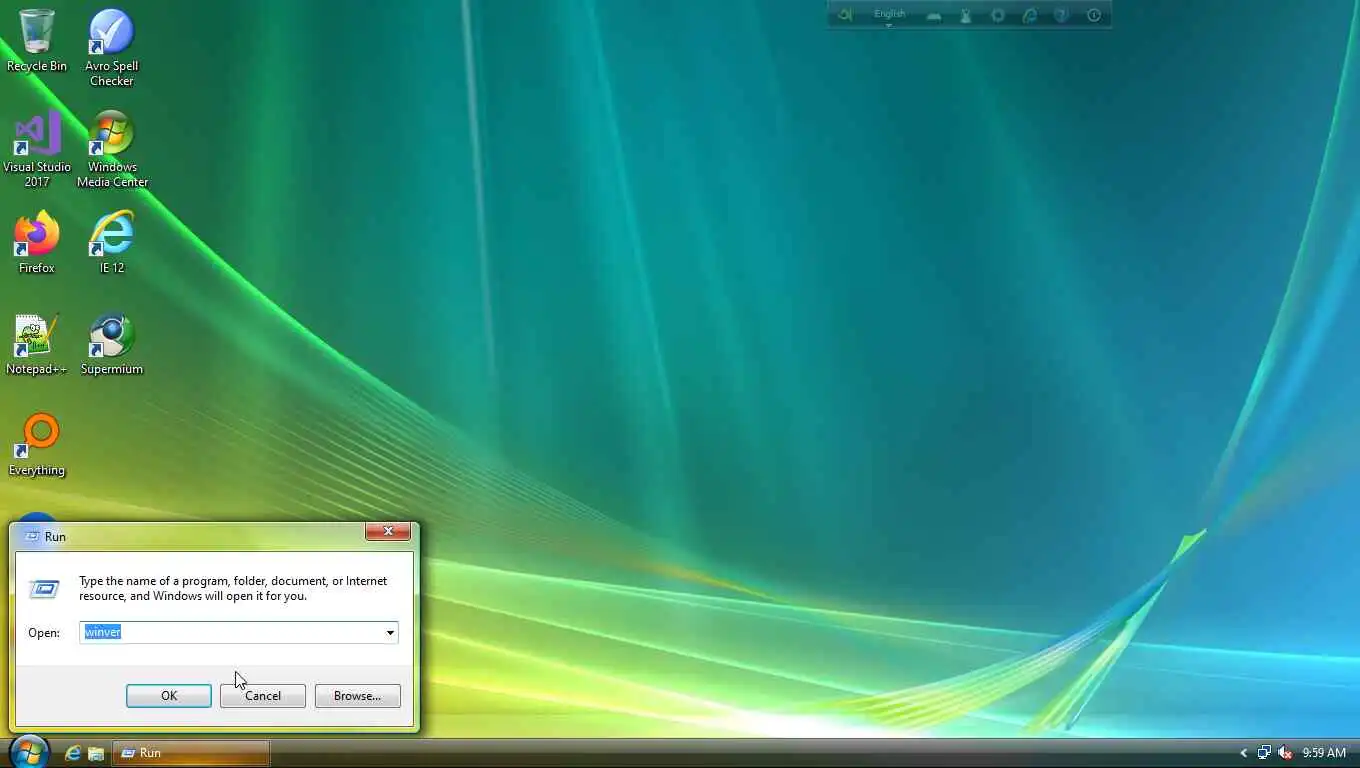Close the Run dialog with the X button
The image size is (1360, 768).
click(388, 531)
